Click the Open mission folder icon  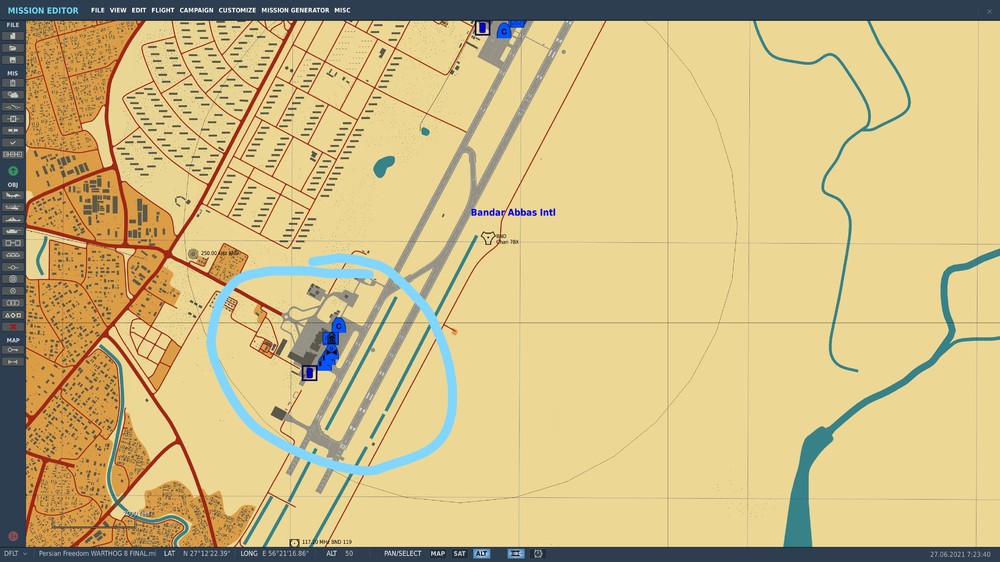[13, 48]
